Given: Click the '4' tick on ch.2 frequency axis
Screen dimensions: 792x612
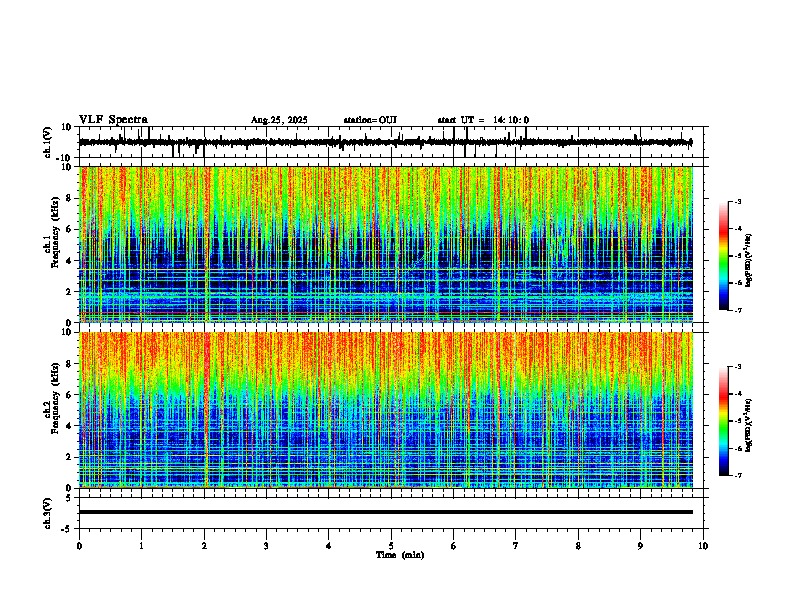Looking at the screenshot, I should click(x=69, y=426).
